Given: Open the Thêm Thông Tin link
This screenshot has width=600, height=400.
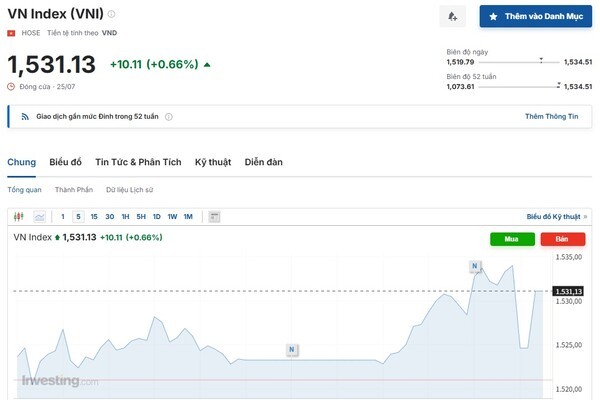Looking at the screenshot, I should pos(551,116).
